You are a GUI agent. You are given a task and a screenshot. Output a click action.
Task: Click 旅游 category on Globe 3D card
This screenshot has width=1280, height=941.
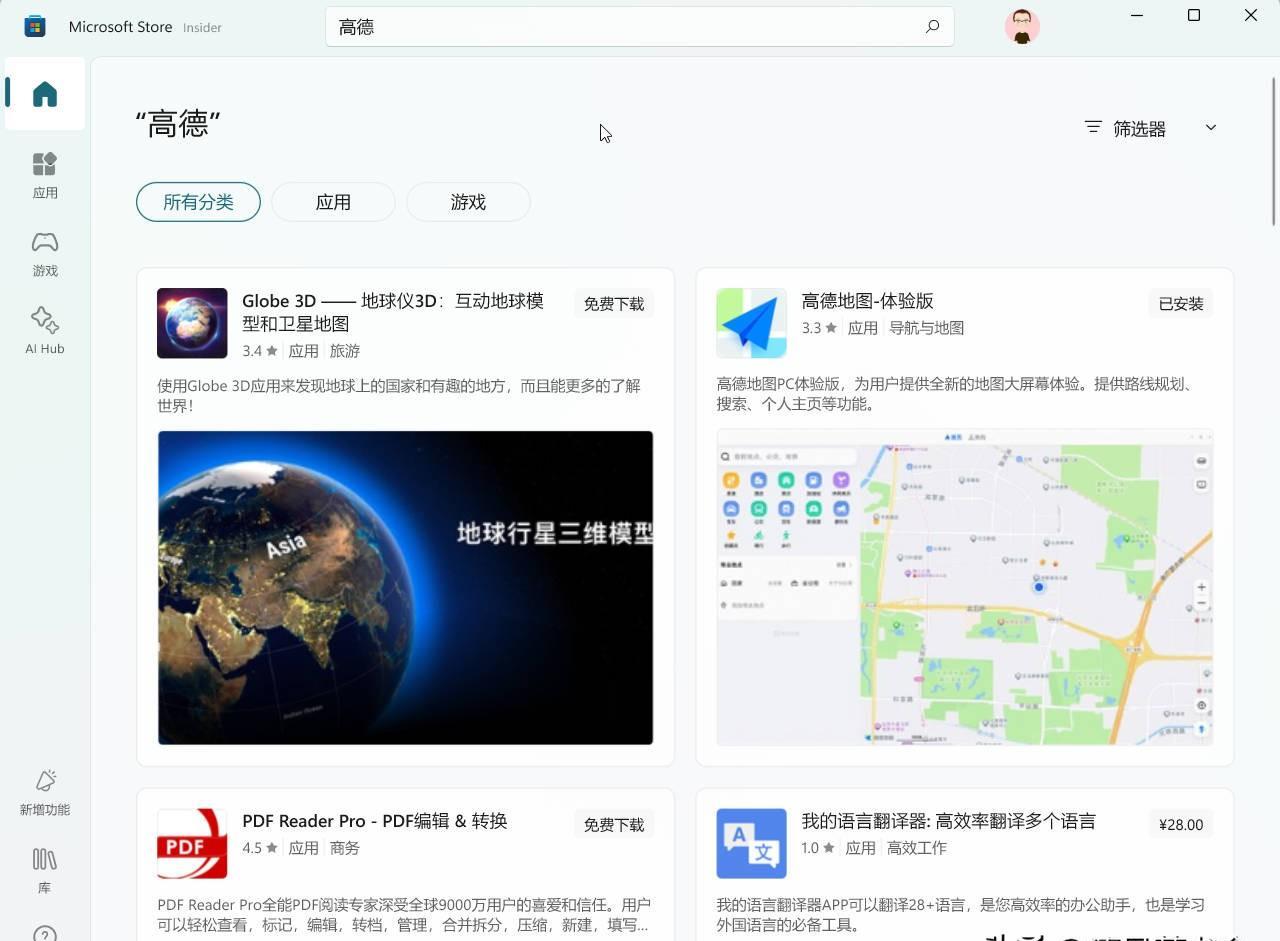(x=345, y=351)
